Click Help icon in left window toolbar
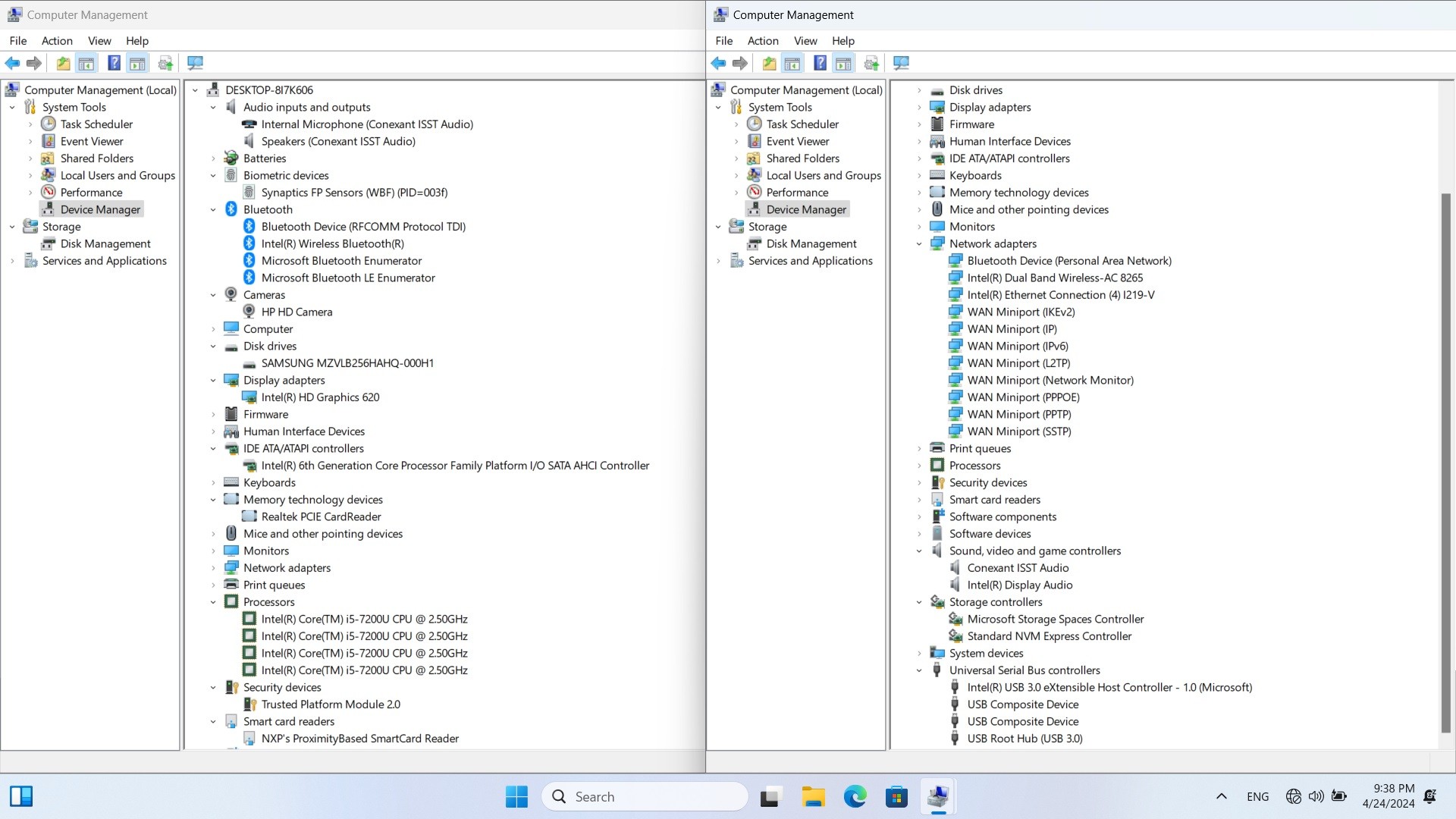The height and width of the screenshot is (819, 1456). 114,63
